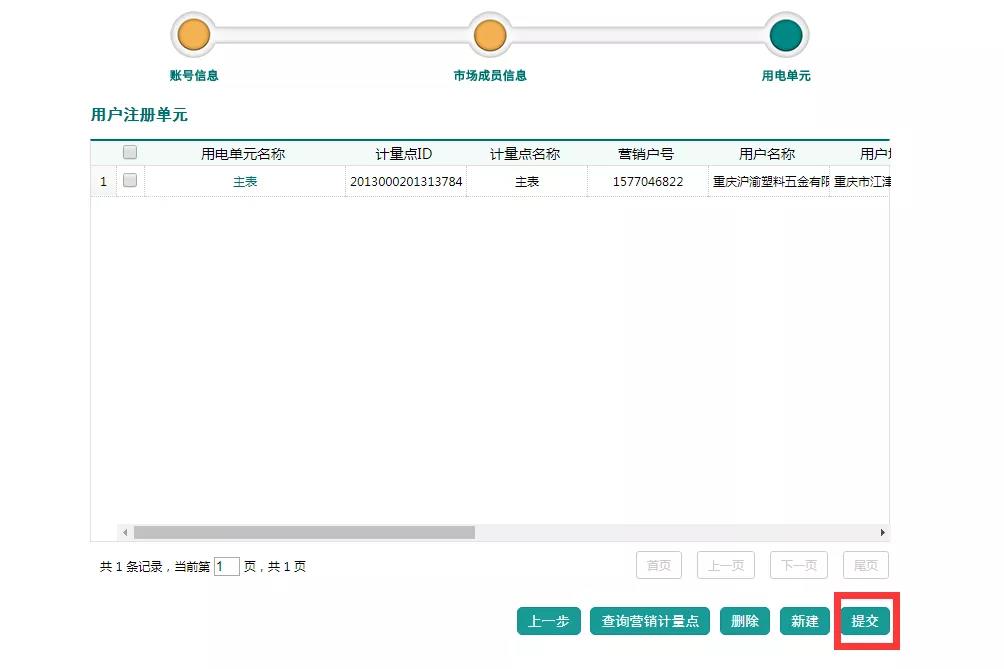Click the 计量点ID column header
This screenshot has height=669, width=1004.
click(404, 154)
